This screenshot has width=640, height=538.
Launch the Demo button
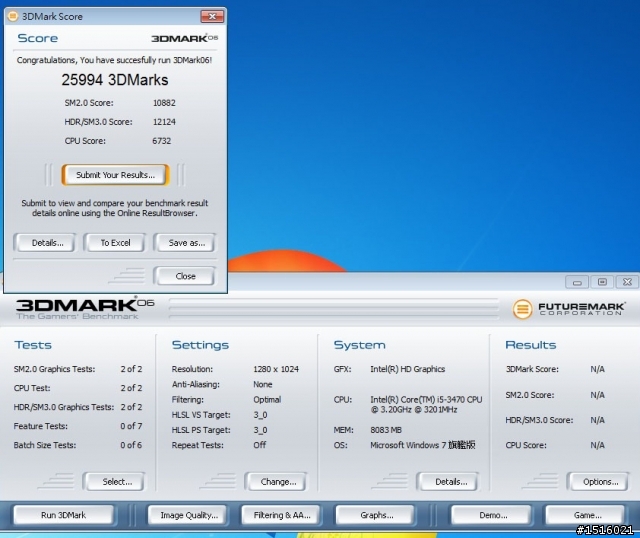tap(492, 515)
